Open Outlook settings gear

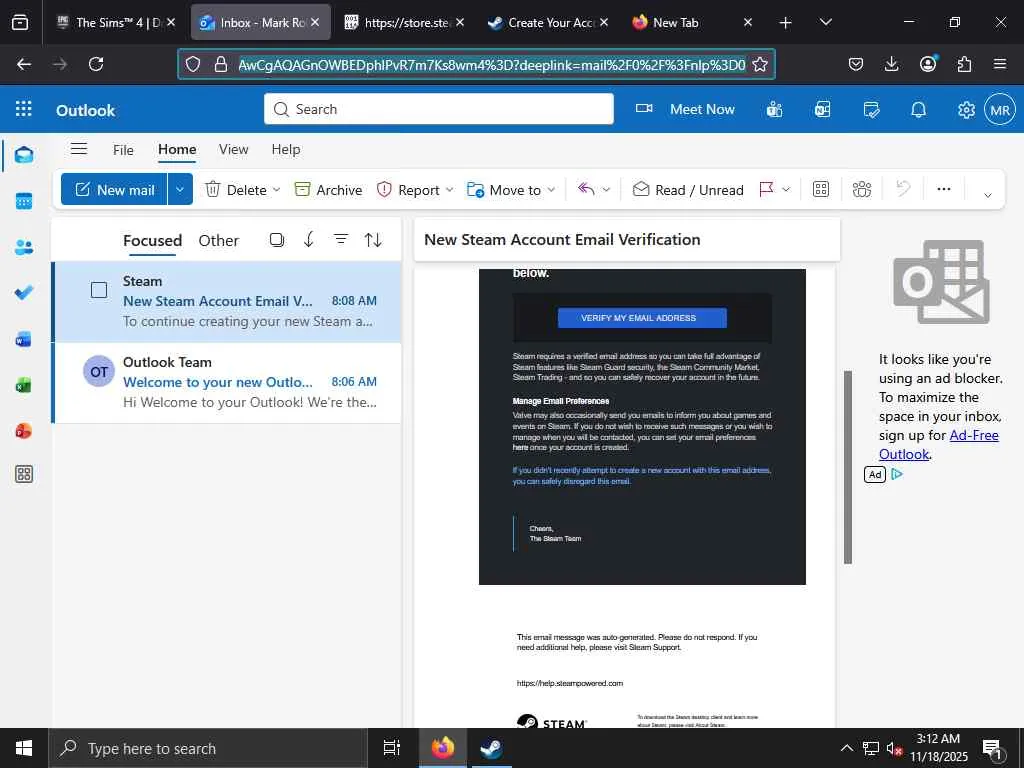pyautogui.click(x=966, y=110)
